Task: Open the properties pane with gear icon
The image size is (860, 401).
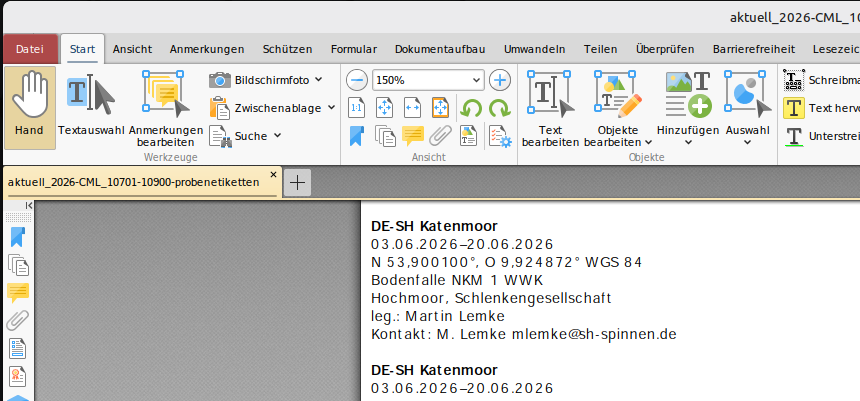Action: tap(500, 136)
